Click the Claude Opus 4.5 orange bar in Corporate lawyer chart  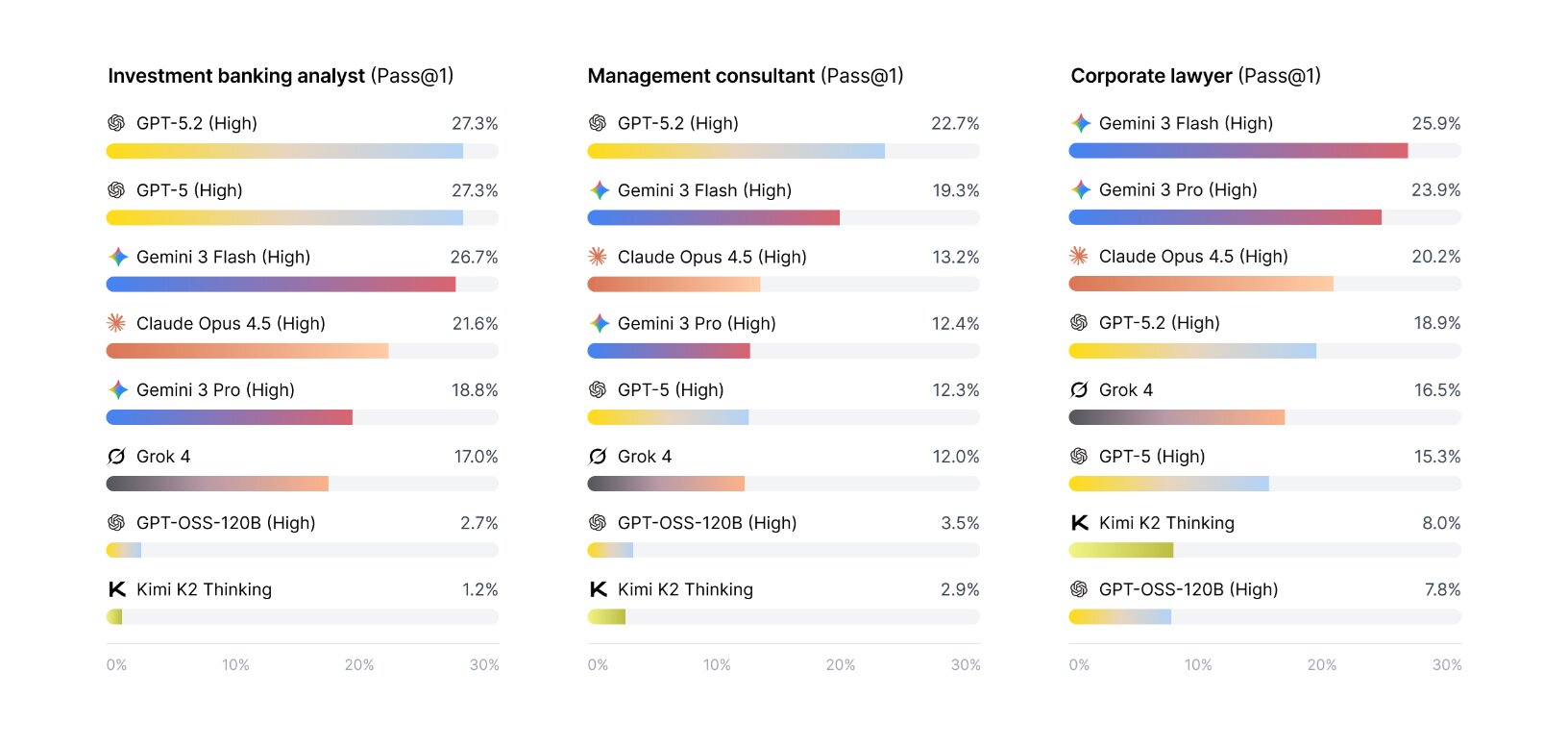[1200, 284]
